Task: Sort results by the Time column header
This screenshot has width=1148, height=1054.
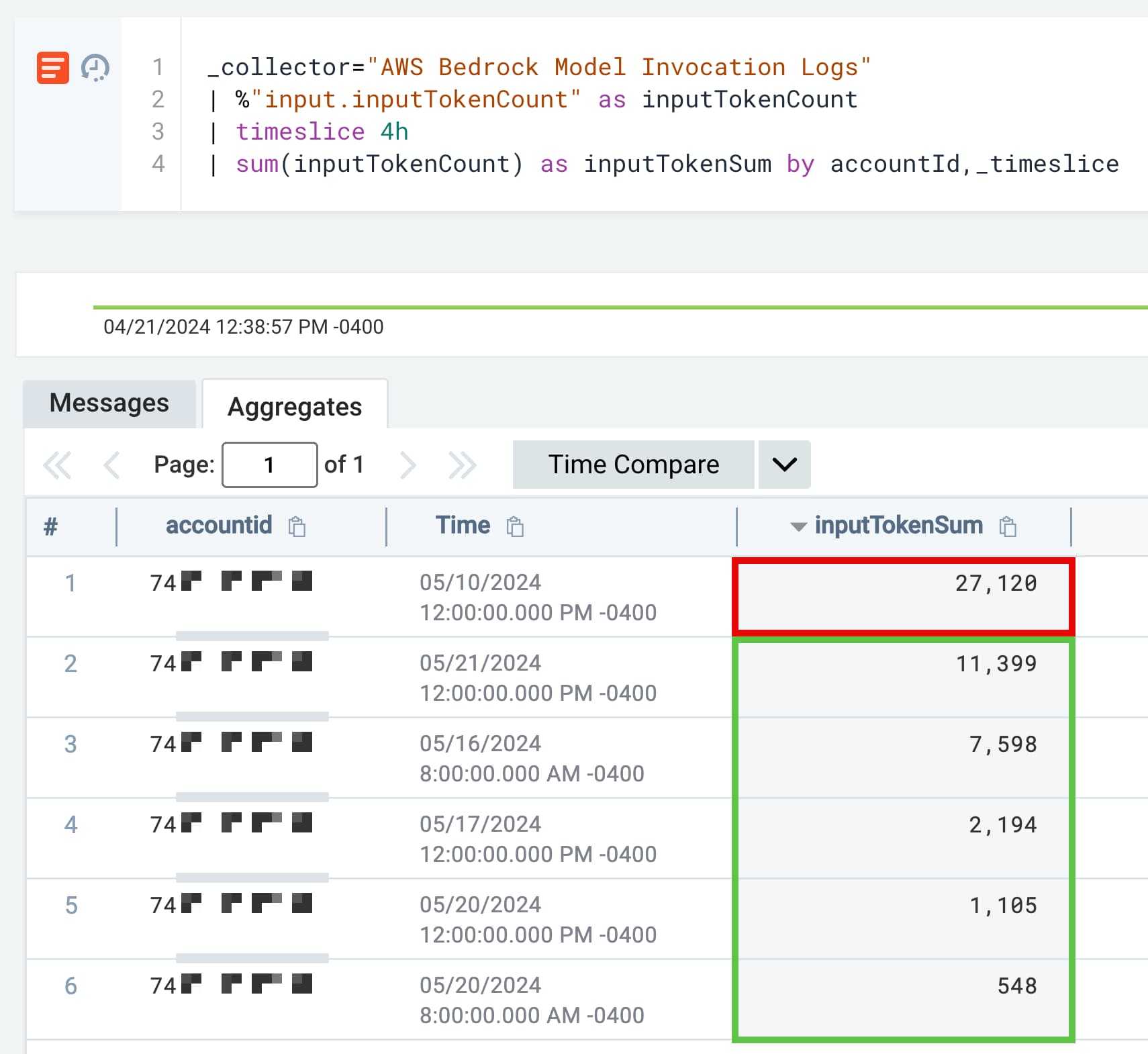Action: pyautogui.click(x=464, y=526)
